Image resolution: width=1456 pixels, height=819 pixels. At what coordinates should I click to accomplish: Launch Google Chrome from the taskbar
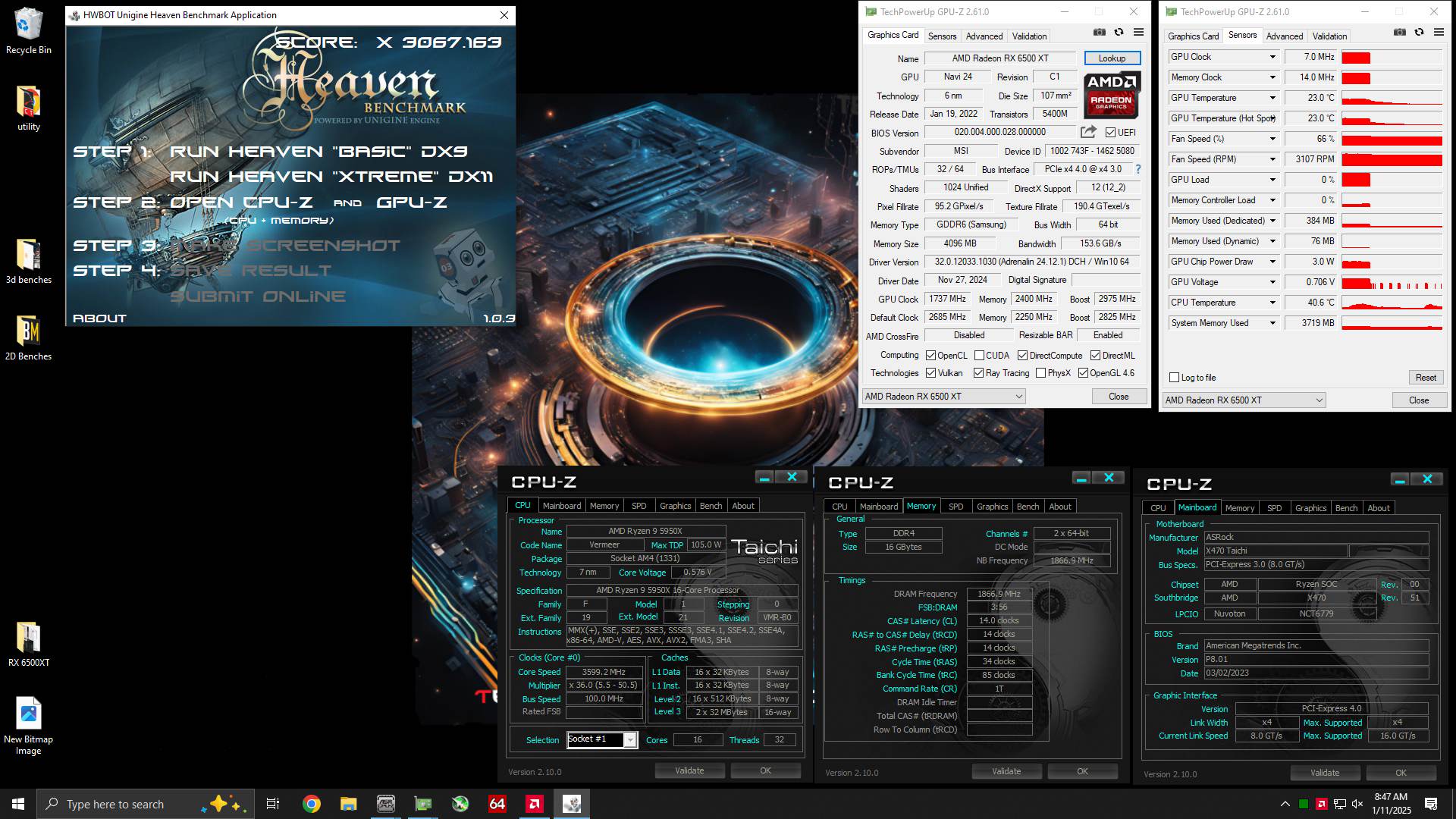point(311,804)
